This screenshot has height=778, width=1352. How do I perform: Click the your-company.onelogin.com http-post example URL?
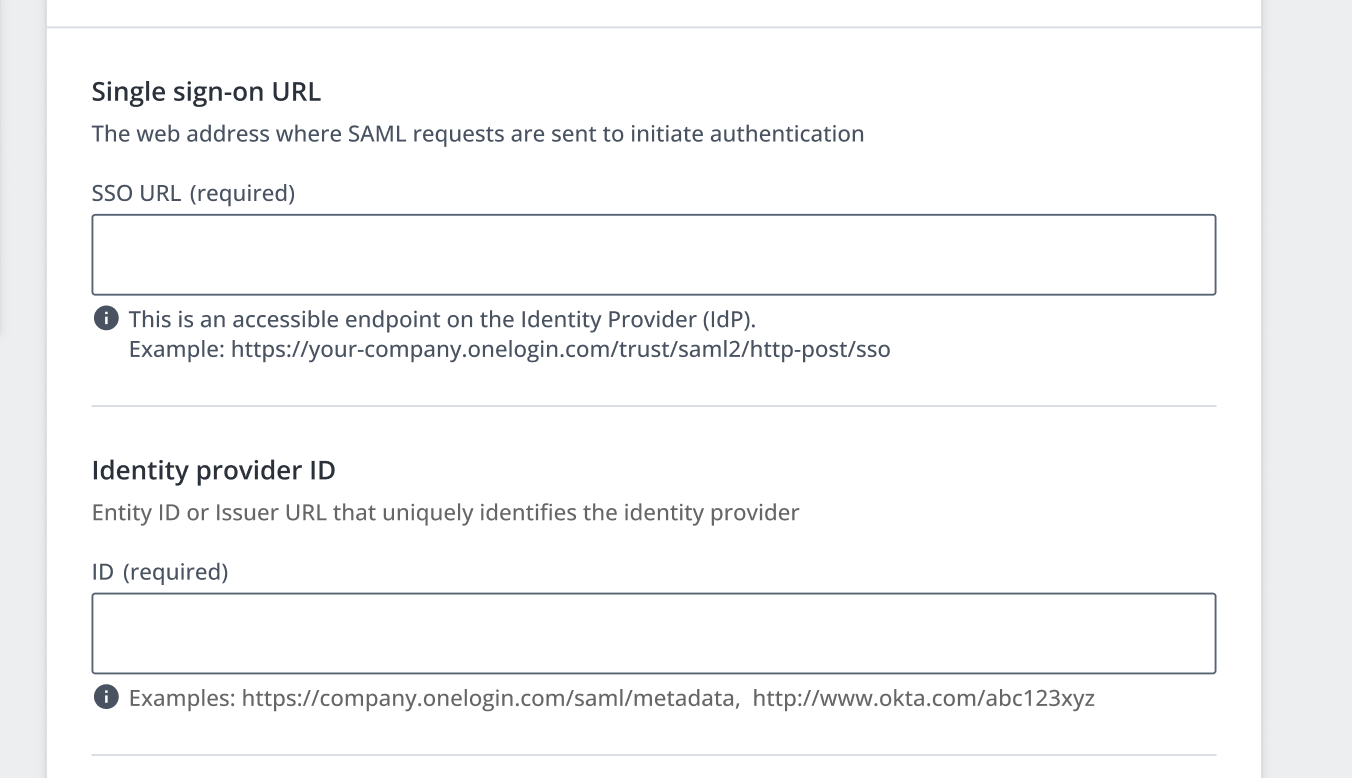click(560, 350)
